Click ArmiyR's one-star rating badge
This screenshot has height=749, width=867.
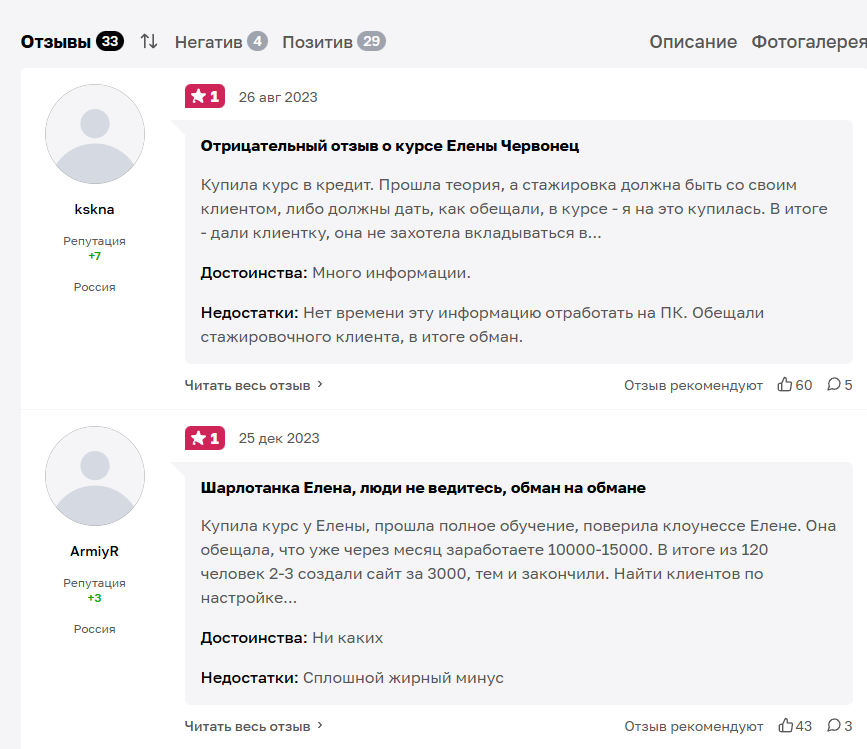tap(205, 438)
